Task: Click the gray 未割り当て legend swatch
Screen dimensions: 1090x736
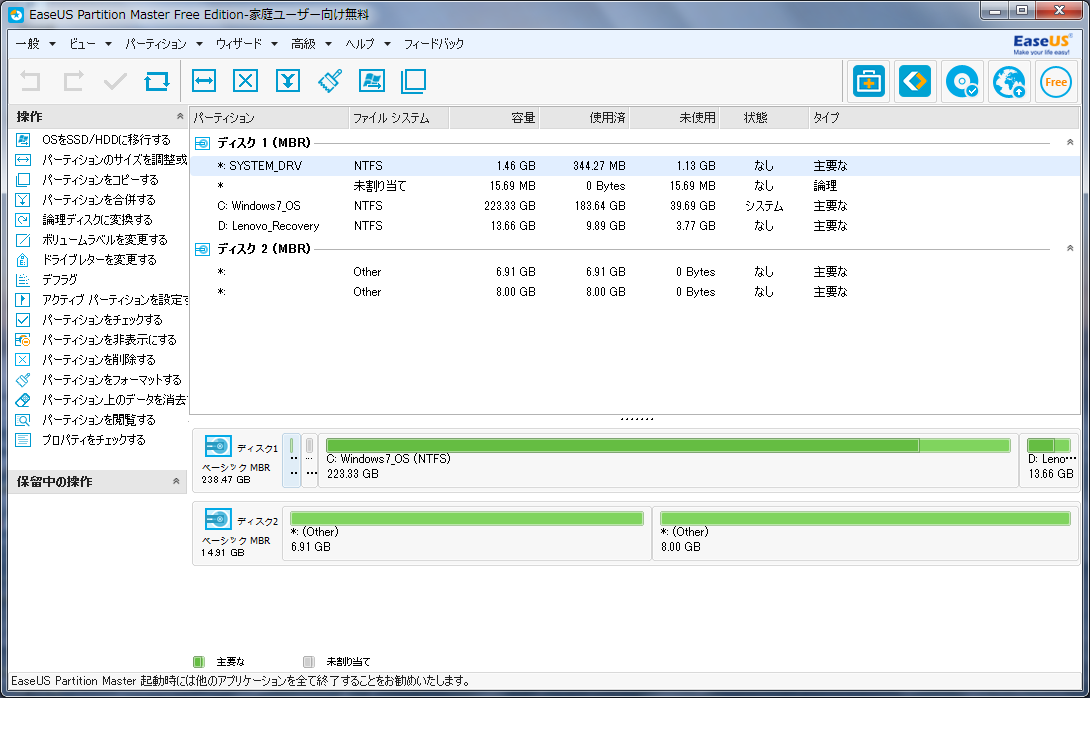Action: click(309, 662)
